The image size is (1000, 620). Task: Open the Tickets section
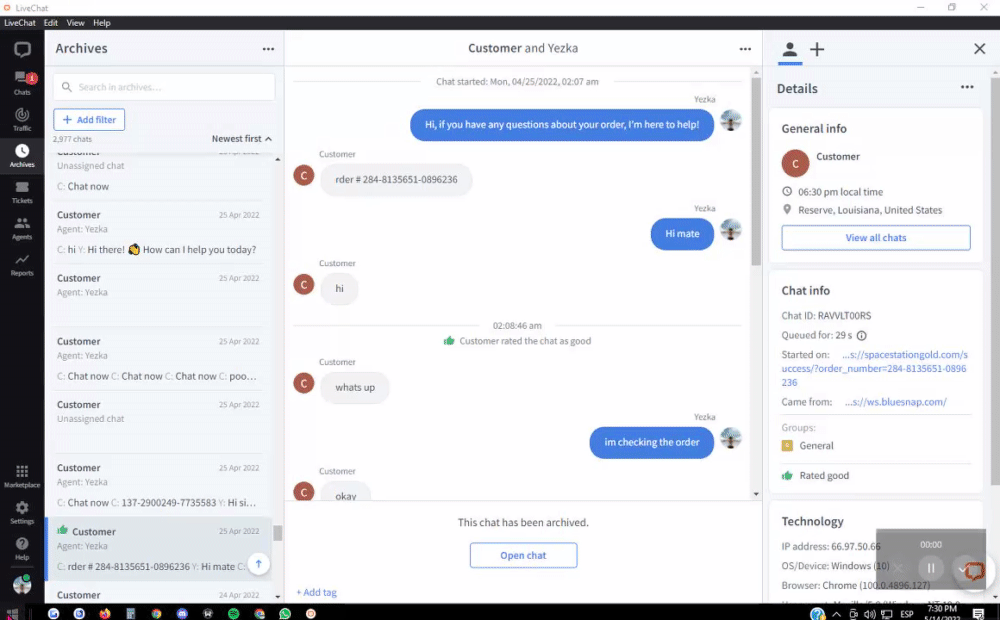(x=22, y=192)
